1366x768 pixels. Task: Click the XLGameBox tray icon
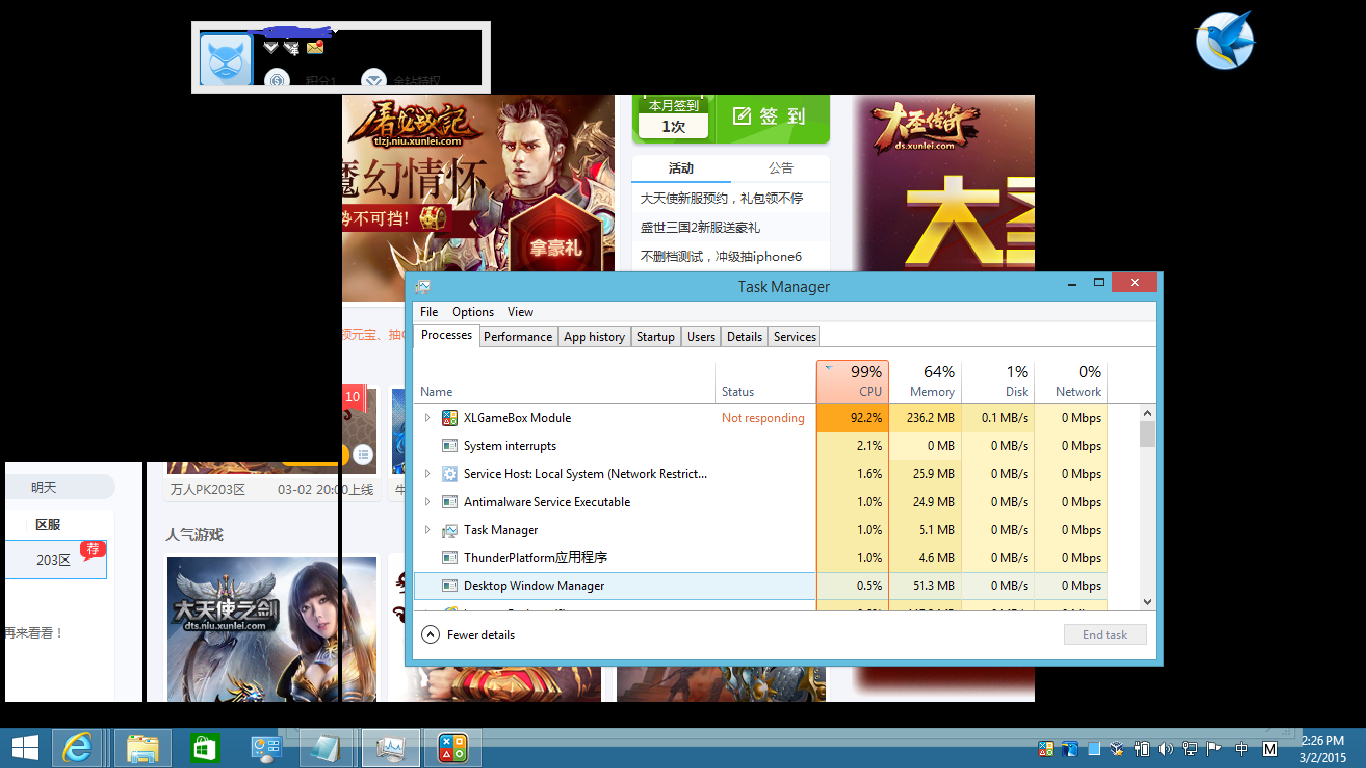[x=1046, y=748]
